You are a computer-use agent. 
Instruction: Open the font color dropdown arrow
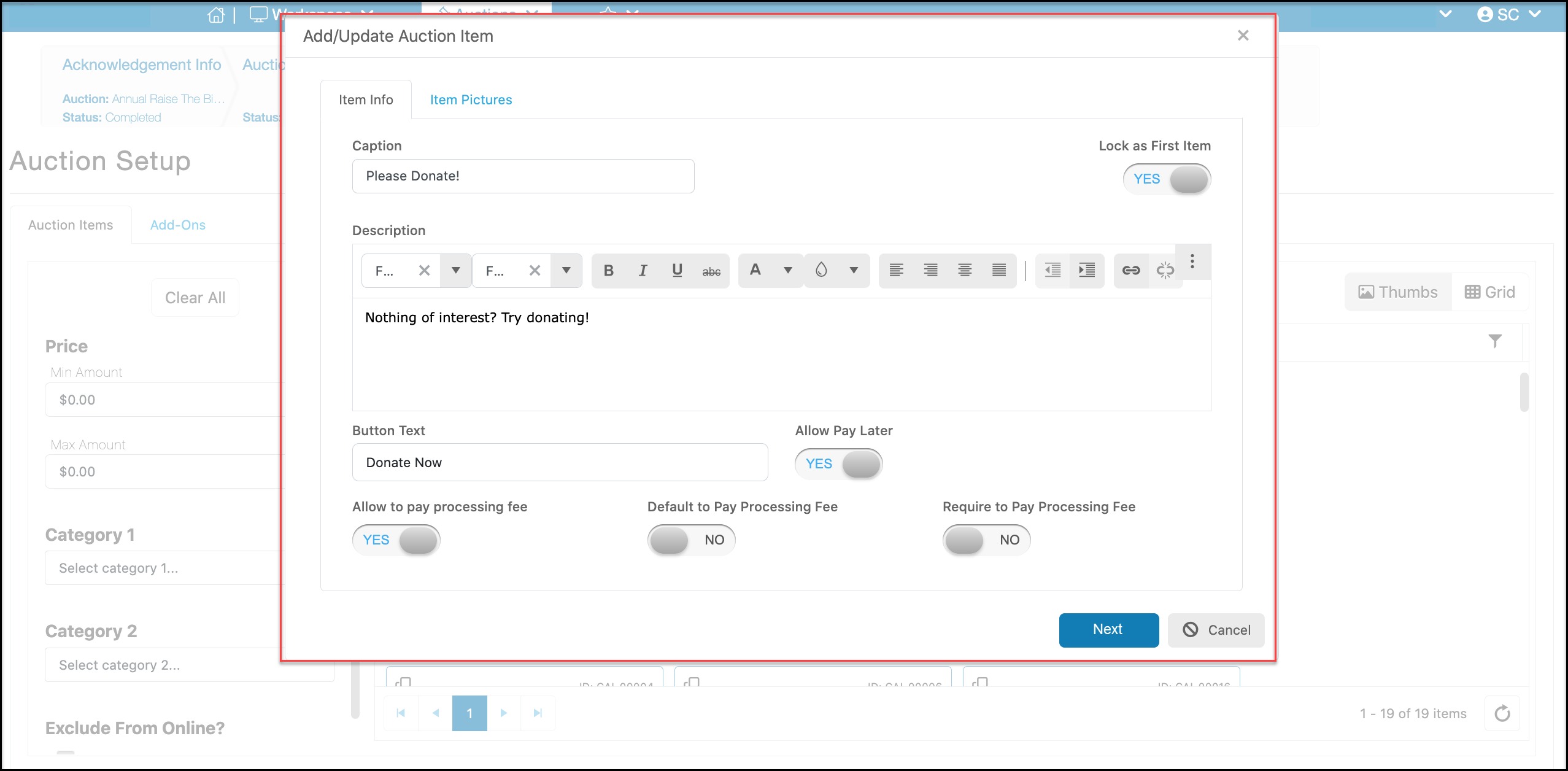coord(787,271)
